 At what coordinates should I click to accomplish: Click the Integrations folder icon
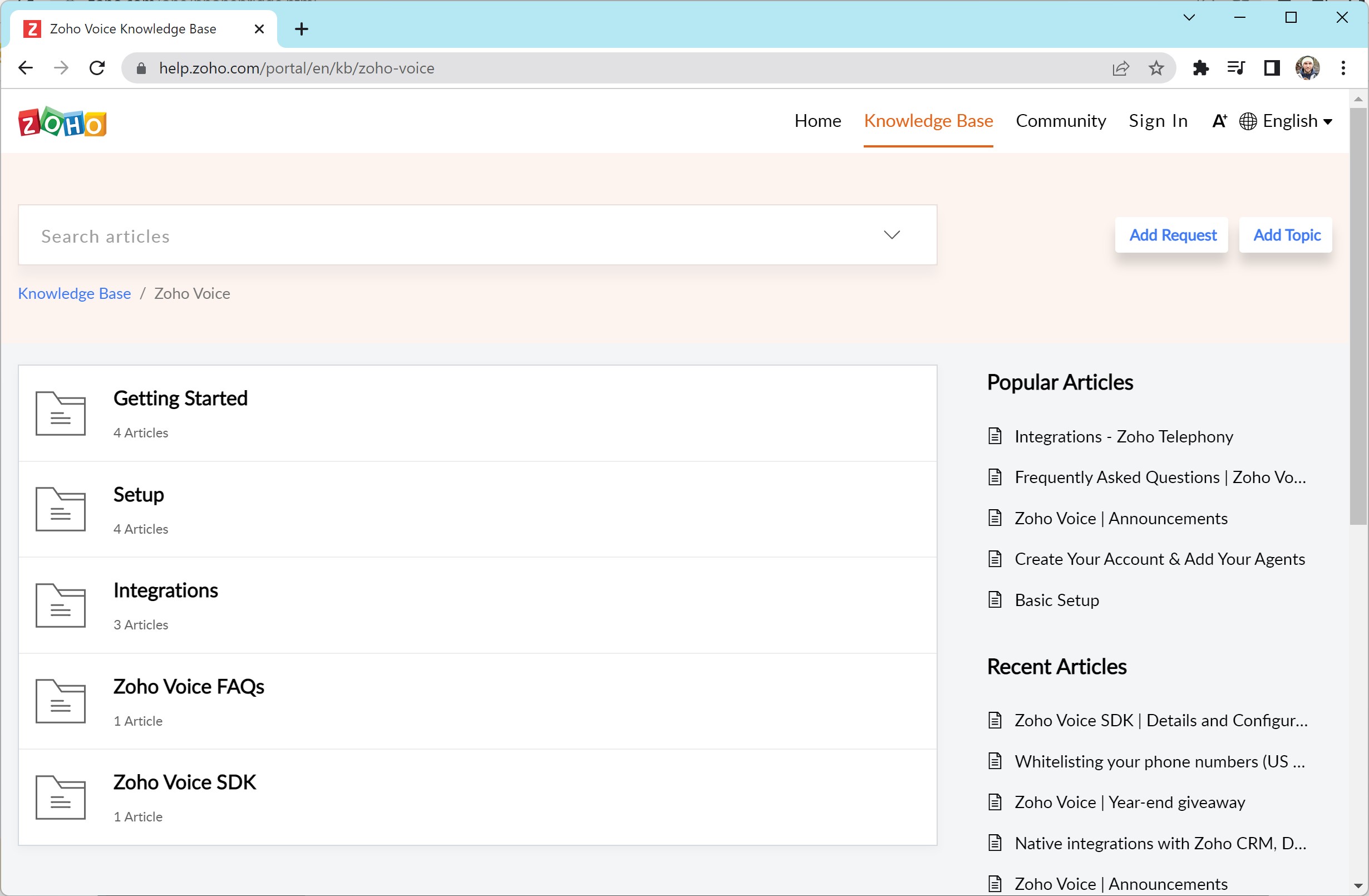pos(61,605)
